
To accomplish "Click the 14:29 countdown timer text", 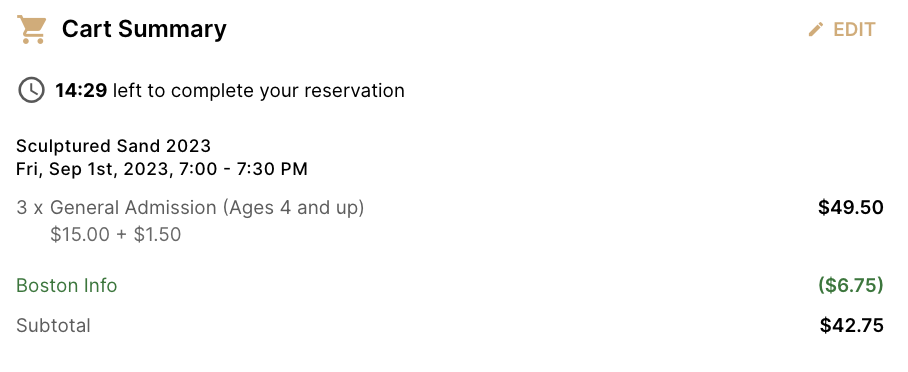I will tap(81, 91).
